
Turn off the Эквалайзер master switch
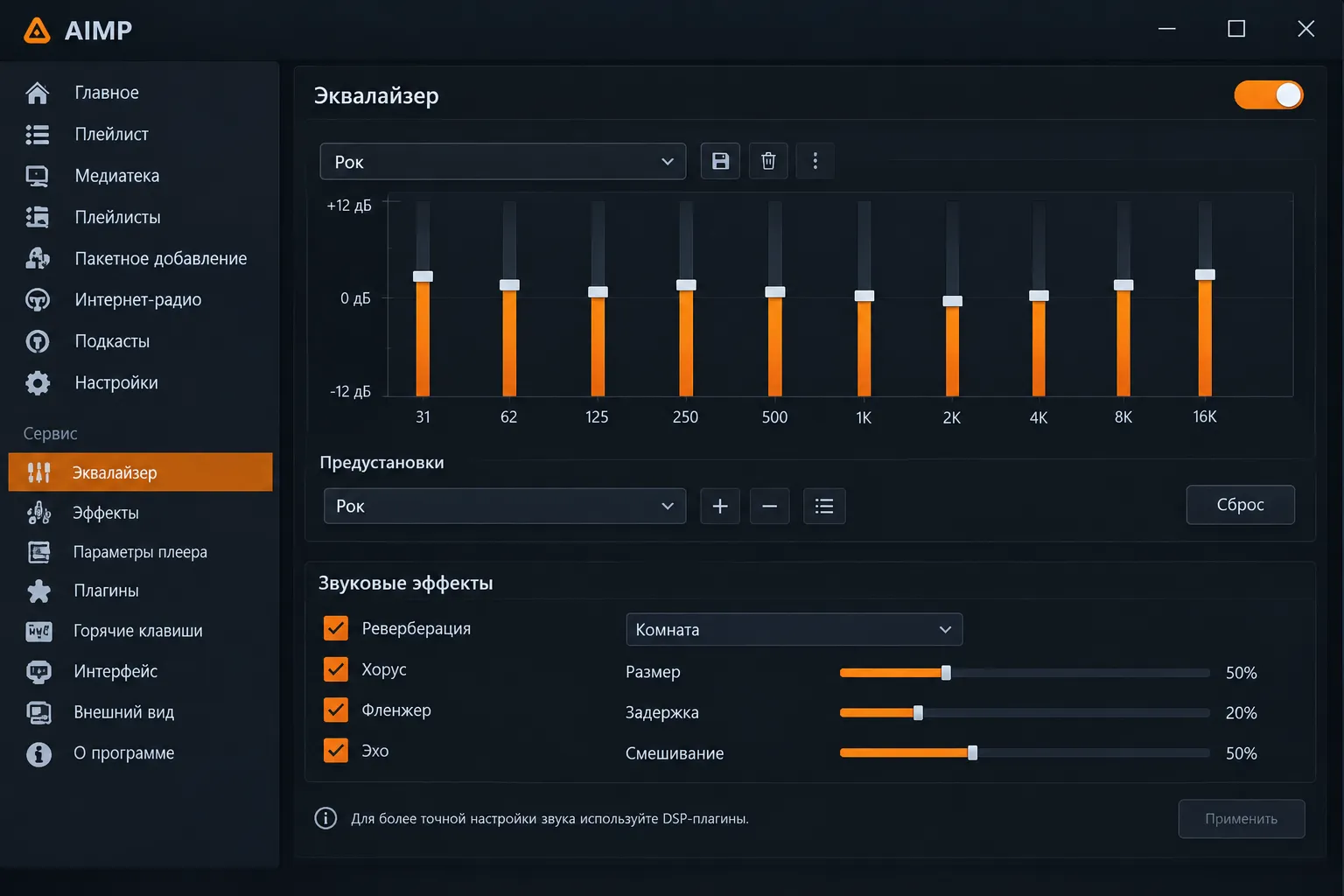(x=1269, y=95)
